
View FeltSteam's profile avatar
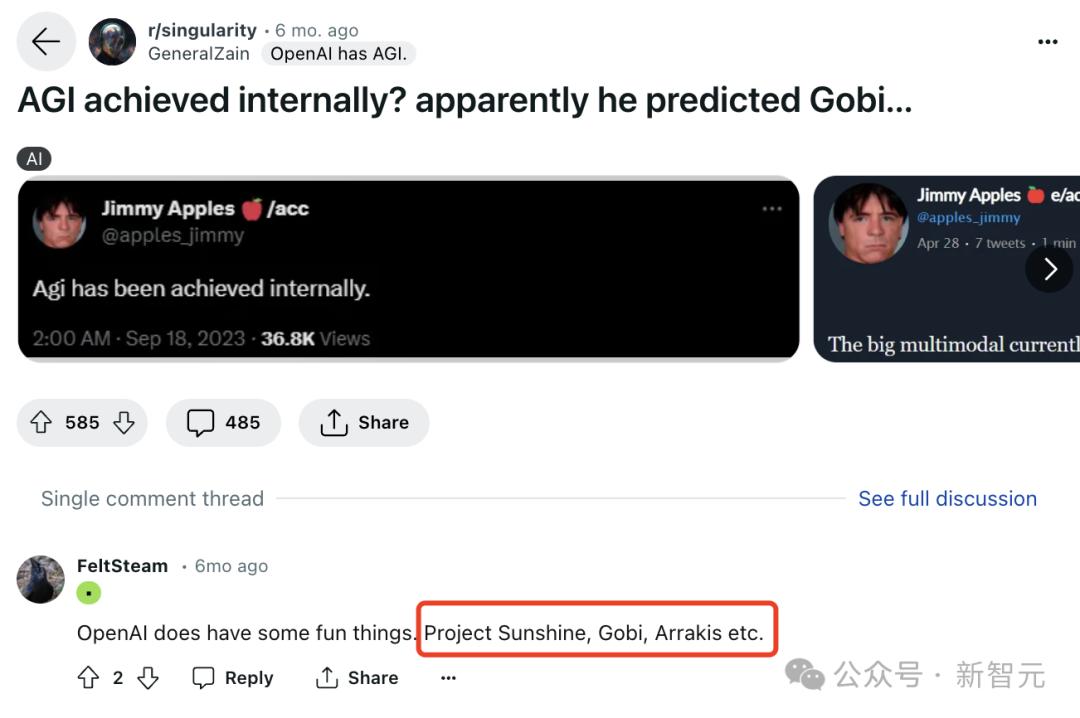click(x=41, y=579)
